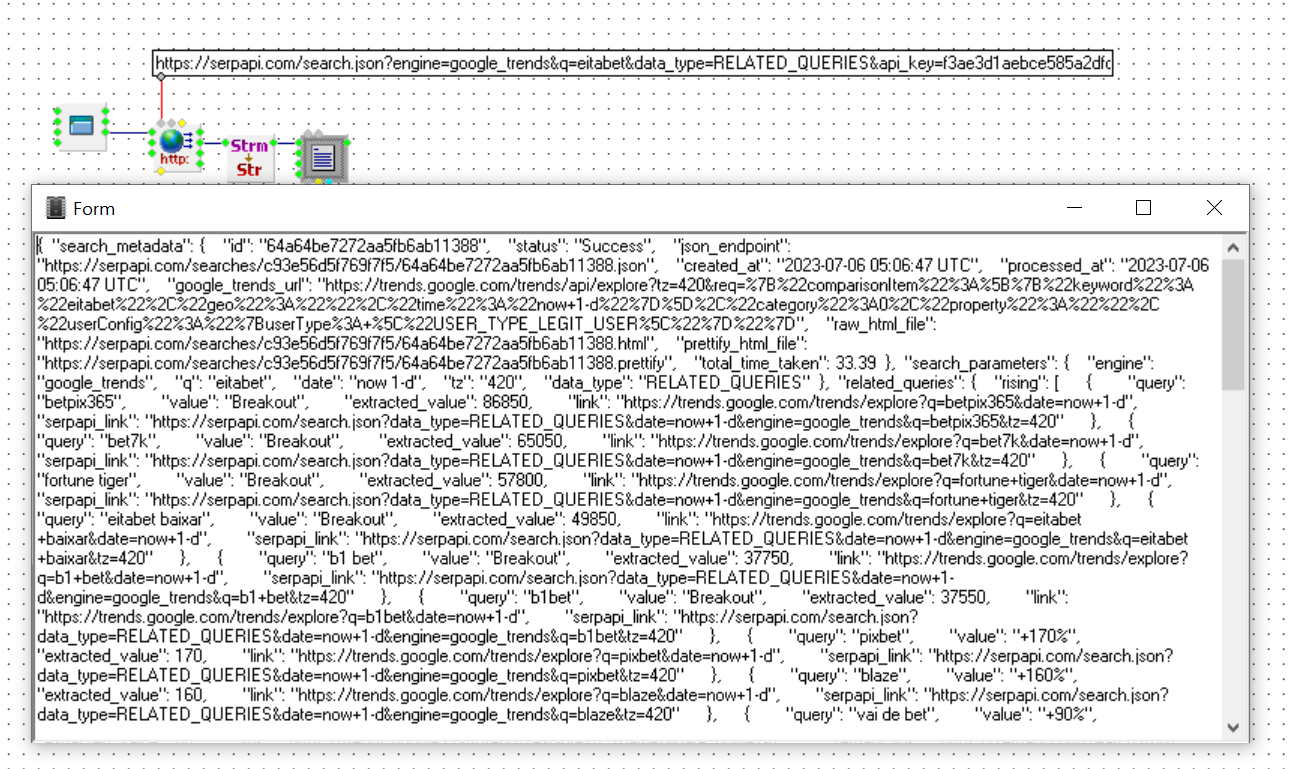Click the extracted value 49850
The width and height of the screenshot is (1292, 769).
coord(595,520)
